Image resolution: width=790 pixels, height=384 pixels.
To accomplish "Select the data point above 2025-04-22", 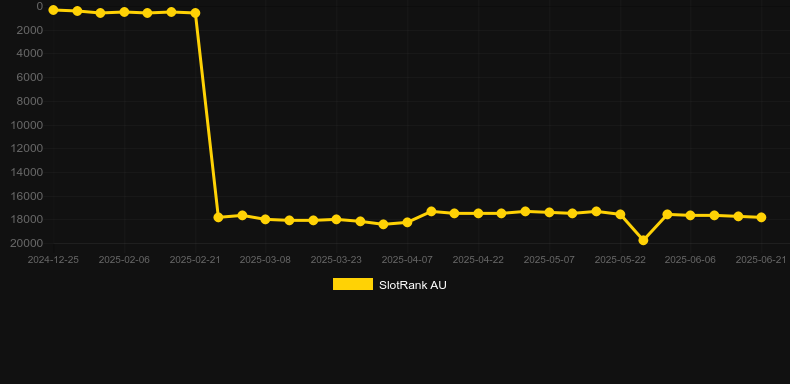I will 478,214.
